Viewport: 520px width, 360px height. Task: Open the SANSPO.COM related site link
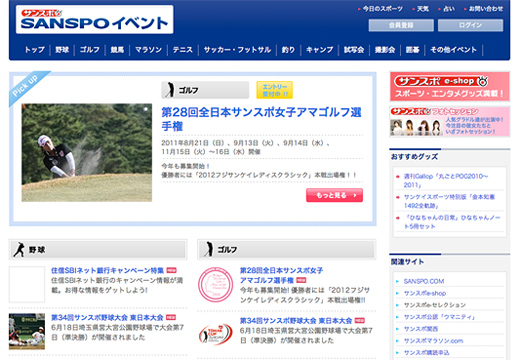(424, 281)
